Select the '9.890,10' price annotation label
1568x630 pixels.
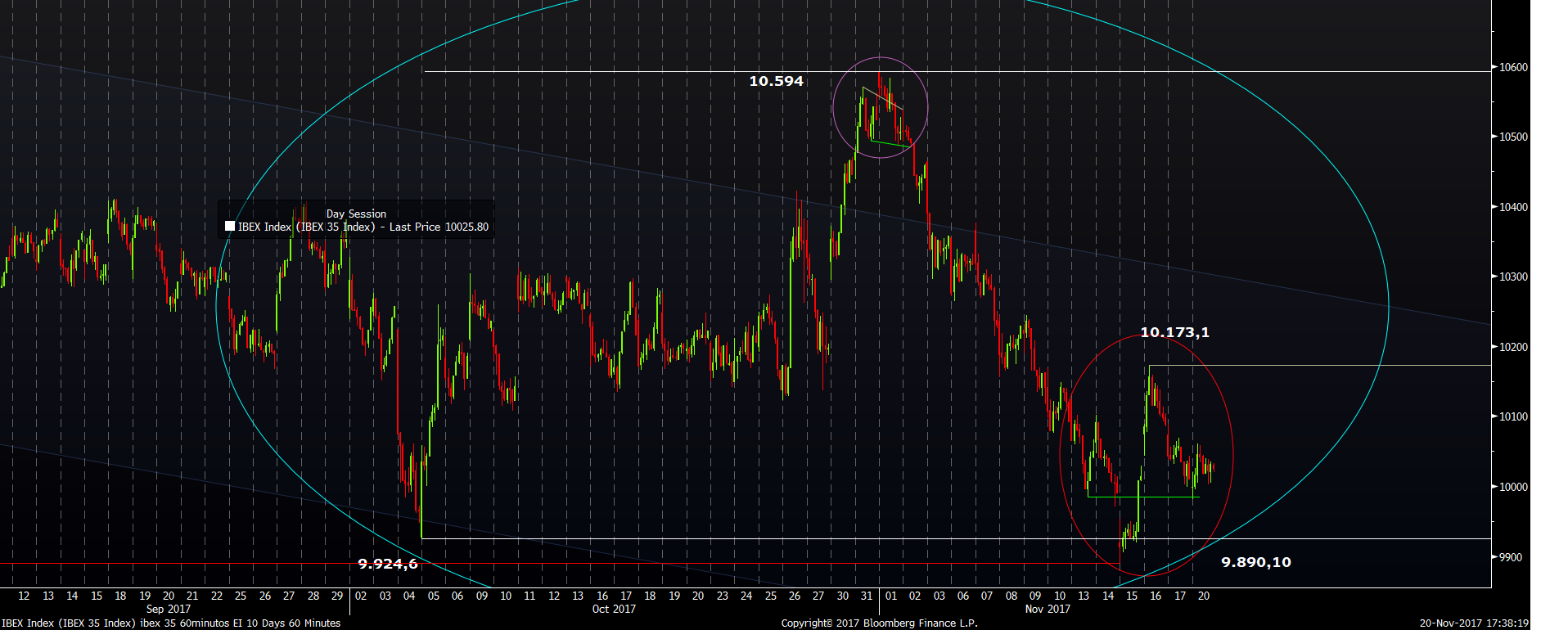(1256, 562)
